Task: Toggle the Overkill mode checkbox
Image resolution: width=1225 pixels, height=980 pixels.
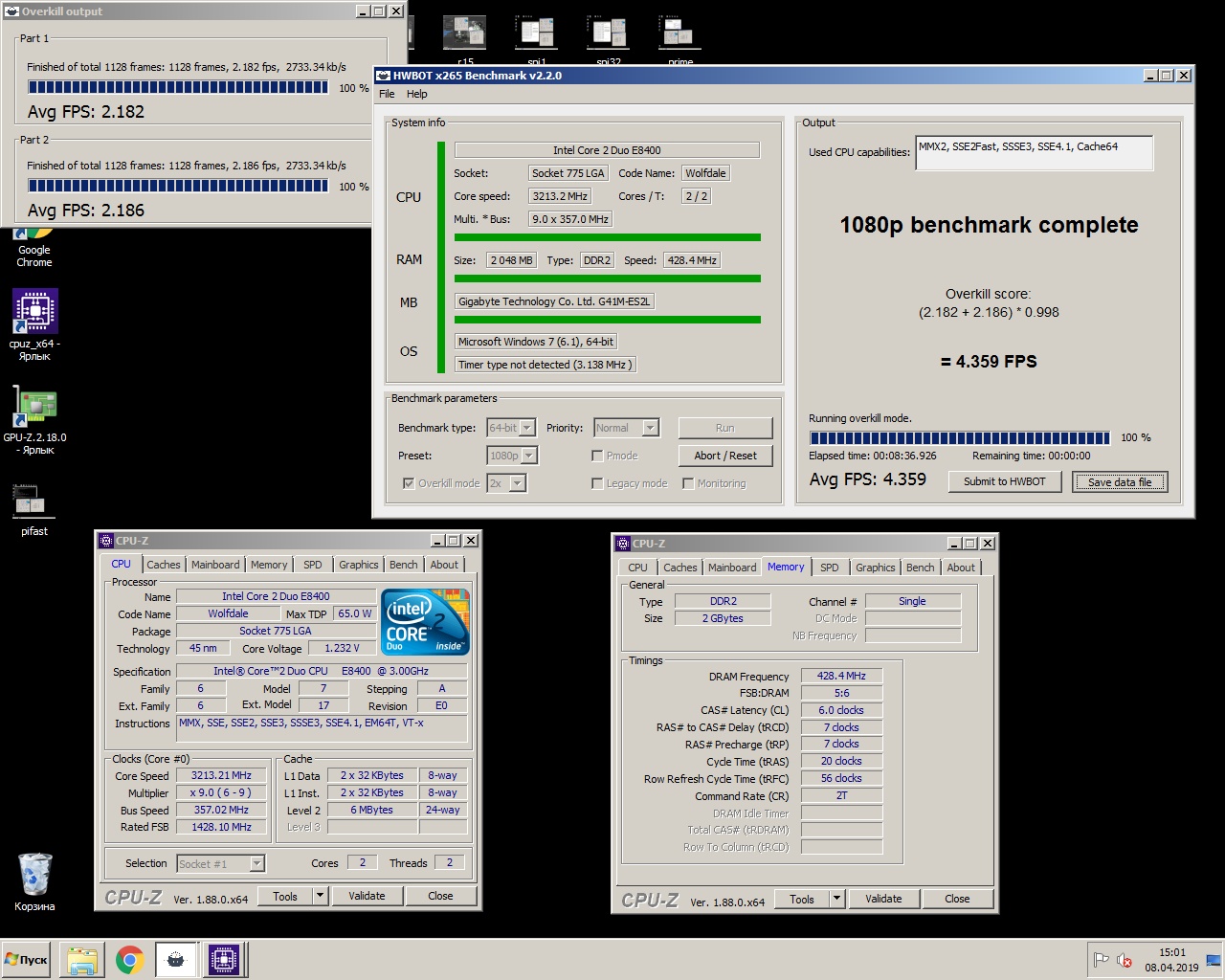Action: tap(409, 483)
